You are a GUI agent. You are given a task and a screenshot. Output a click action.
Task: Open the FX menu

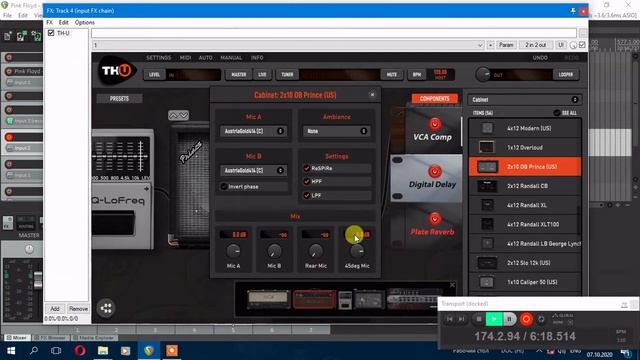click(49, 22)
